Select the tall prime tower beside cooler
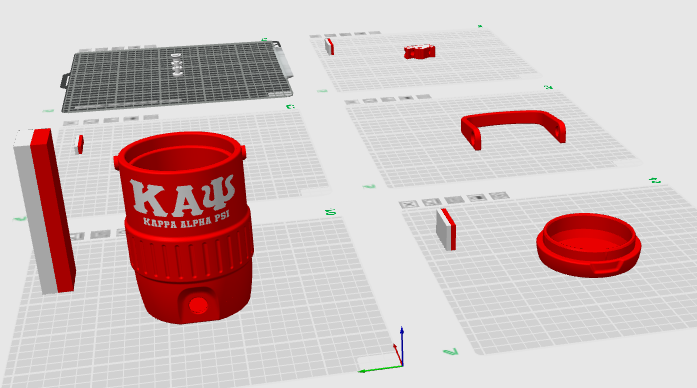Viewport: 697px width, 388px height. click(x=44, y=211)
